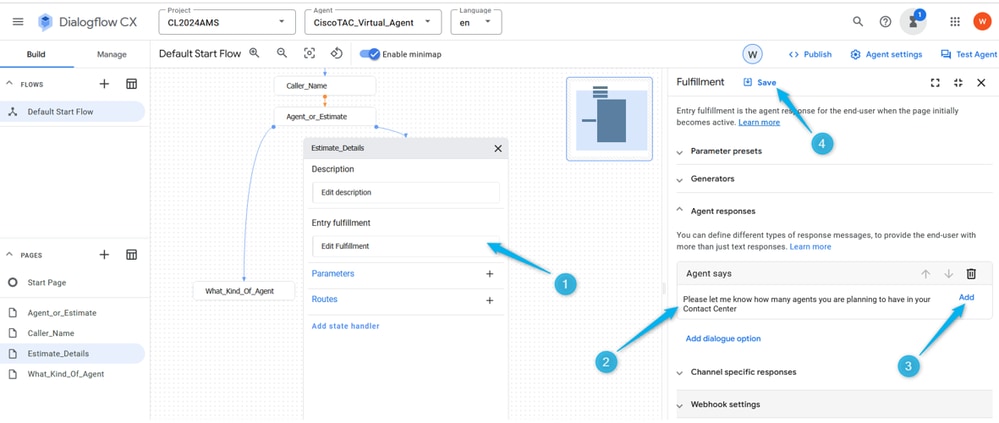Zoom in on the flow canvas
The image size is (999, 423).
pyautogui.click(x=254, y=54)
